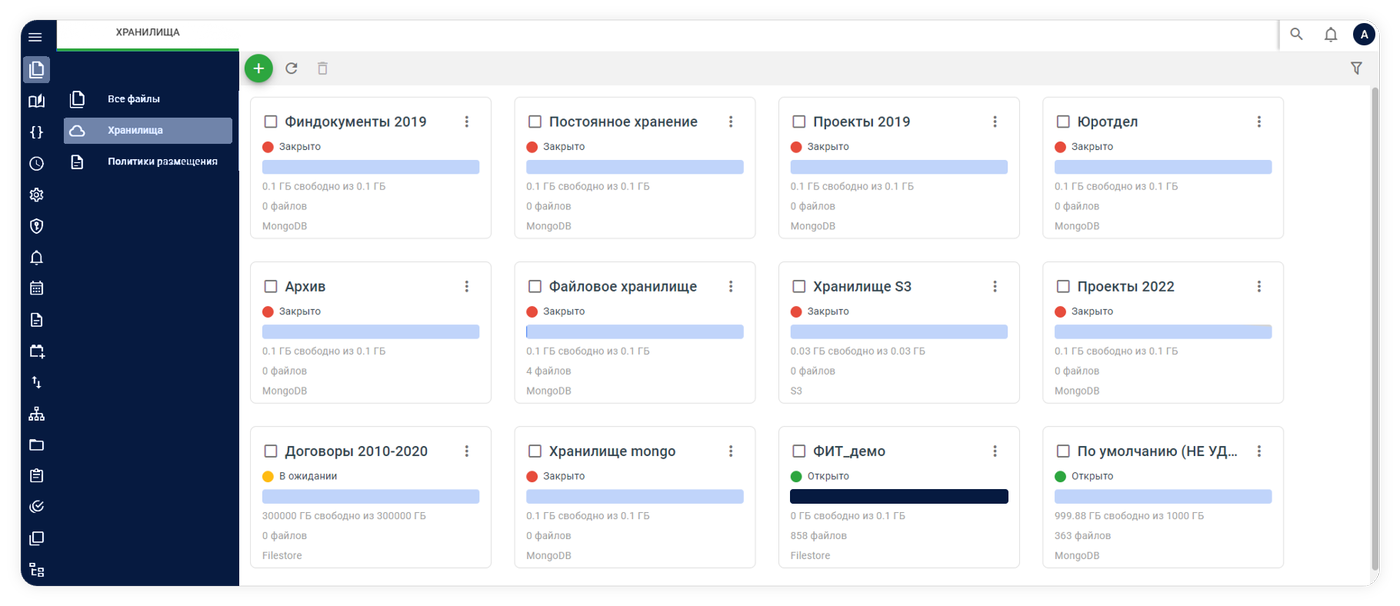Image resolution: width=1400 pixels, height=606 pixels.
Task: Open the filter funnel icon
Action: click(1356, 68)
